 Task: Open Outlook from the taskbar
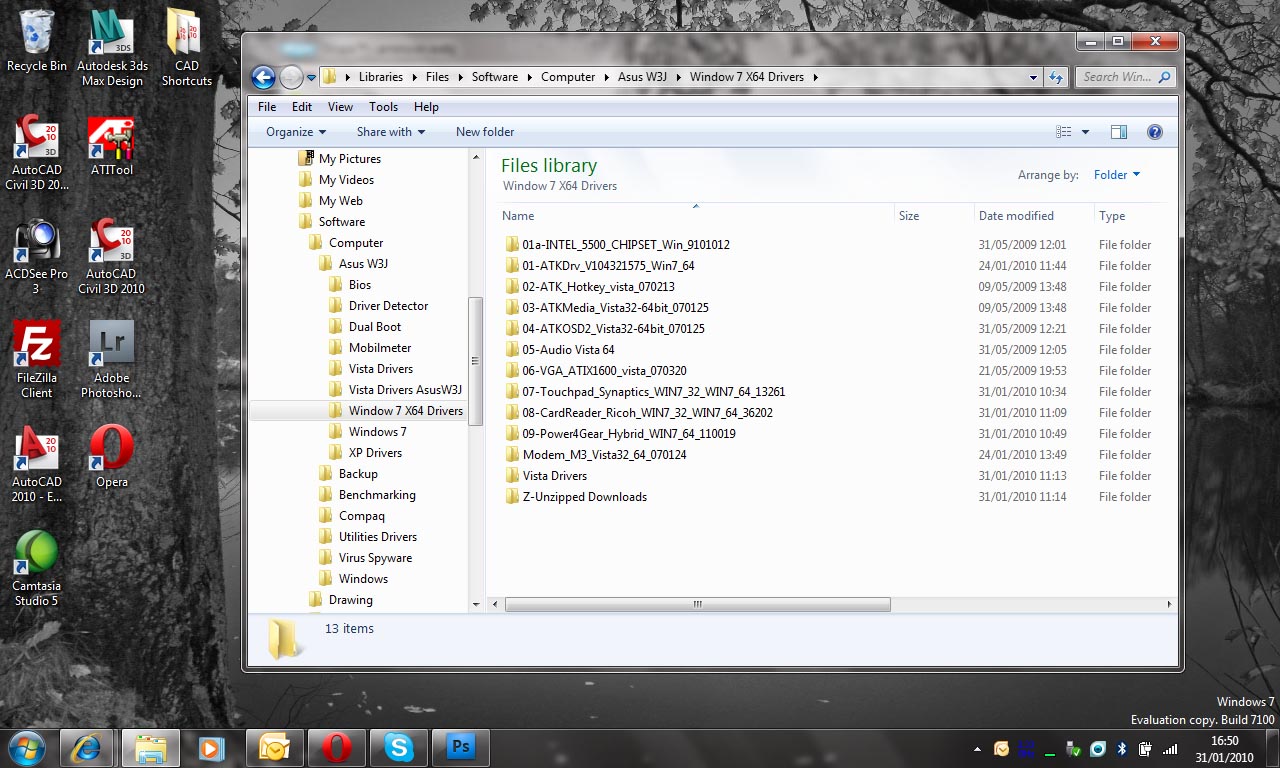pos(275,747)
